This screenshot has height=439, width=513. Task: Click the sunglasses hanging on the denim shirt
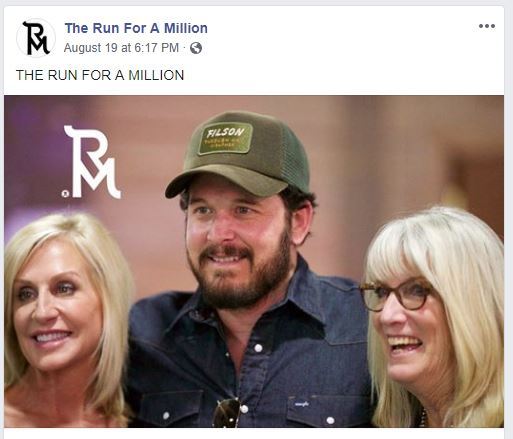coord(227,413)
